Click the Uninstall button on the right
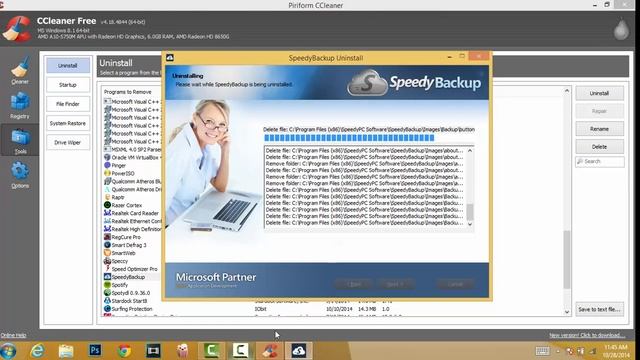This screenshot has height=360, width=640. [x=599, y=93]
